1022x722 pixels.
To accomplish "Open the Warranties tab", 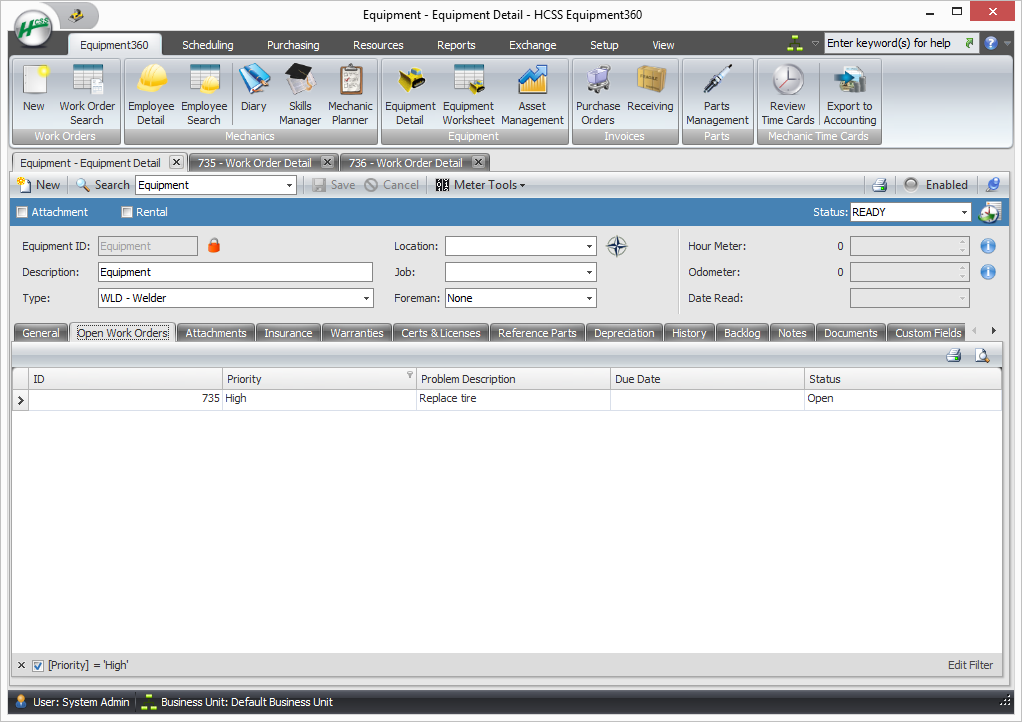I will click(x=357, y=333).
